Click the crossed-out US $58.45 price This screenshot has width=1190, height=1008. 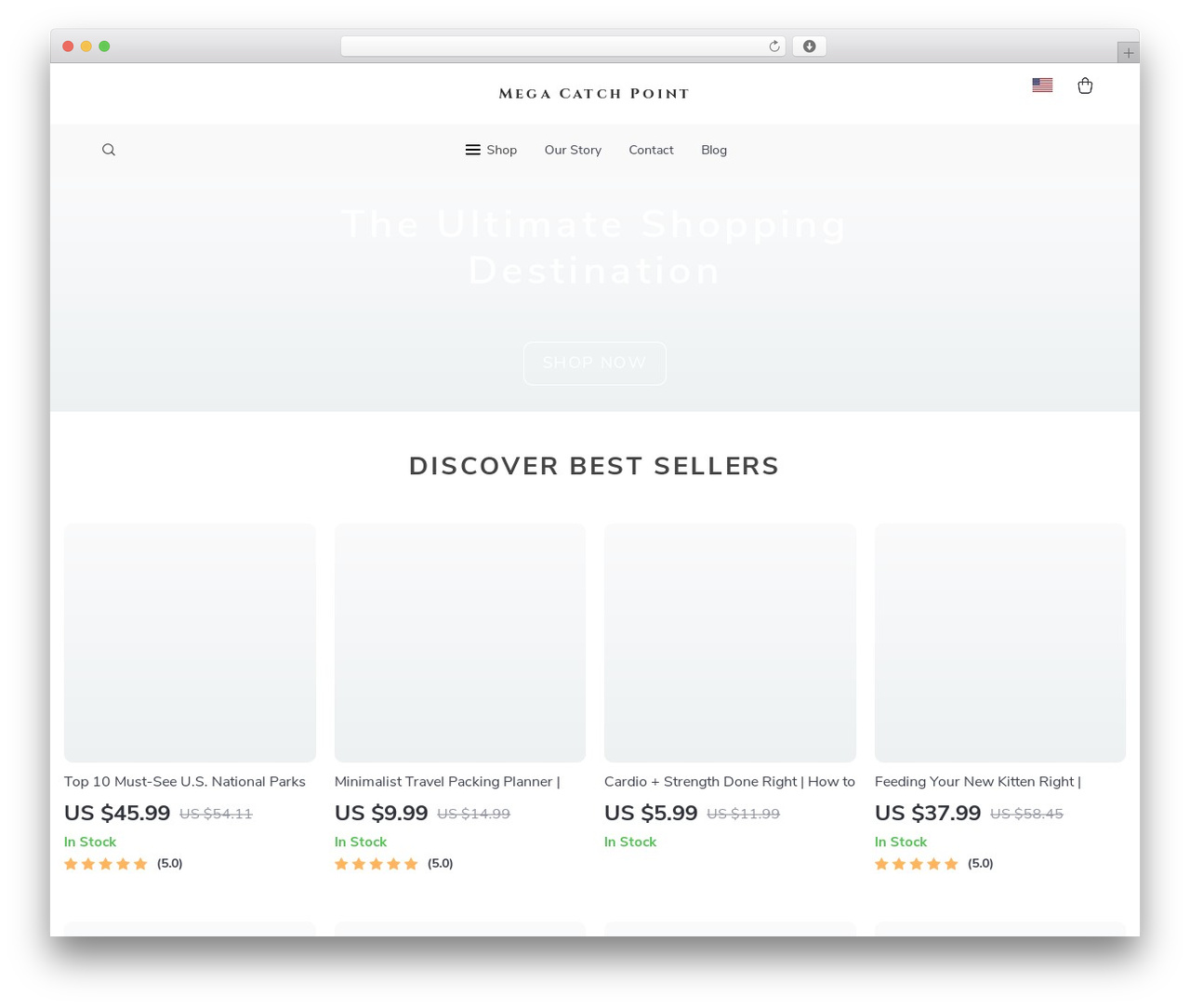click(1026, 814)
